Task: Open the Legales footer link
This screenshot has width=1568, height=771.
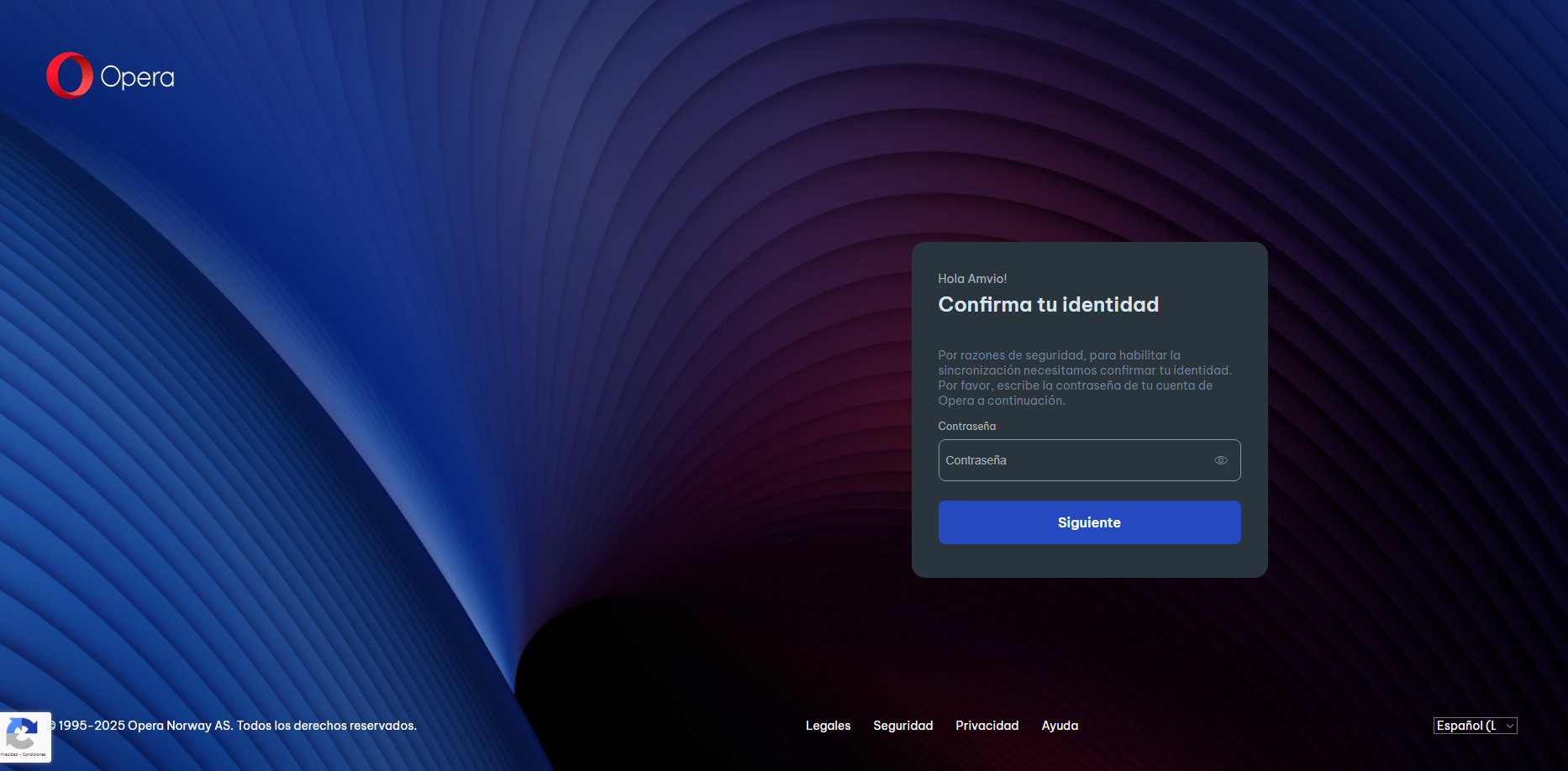Action: click(828, 726)
